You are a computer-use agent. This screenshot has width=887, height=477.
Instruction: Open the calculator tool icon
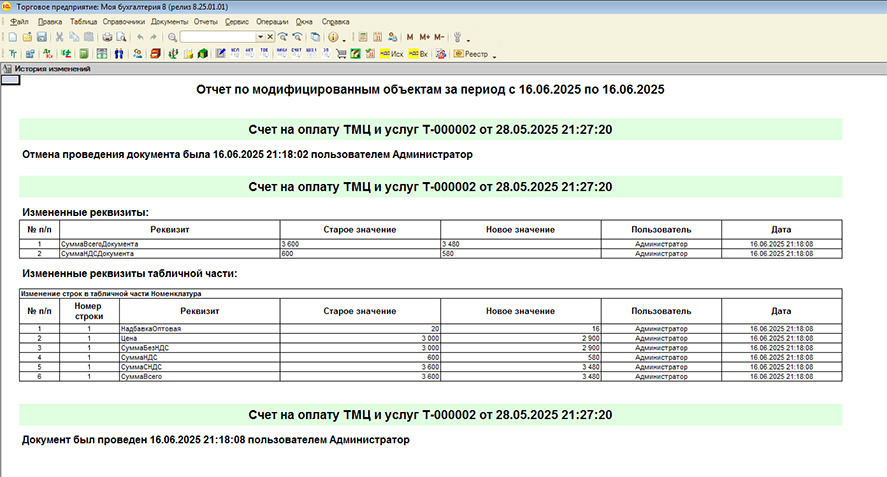[x=363, y=37]
